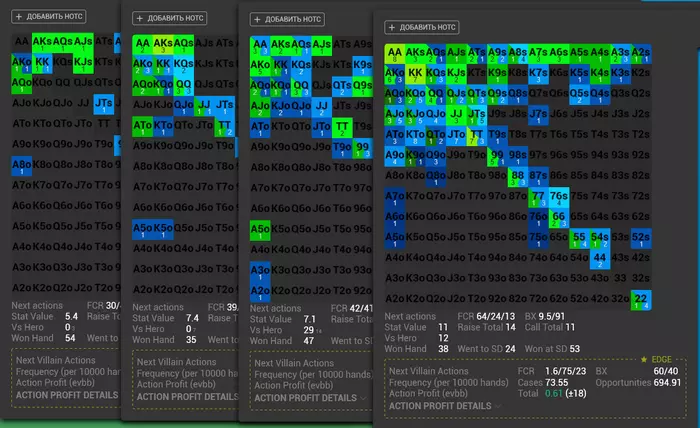Click the plus icon in the second panel's header
The image size is (700, 428).
coord(138,18)
